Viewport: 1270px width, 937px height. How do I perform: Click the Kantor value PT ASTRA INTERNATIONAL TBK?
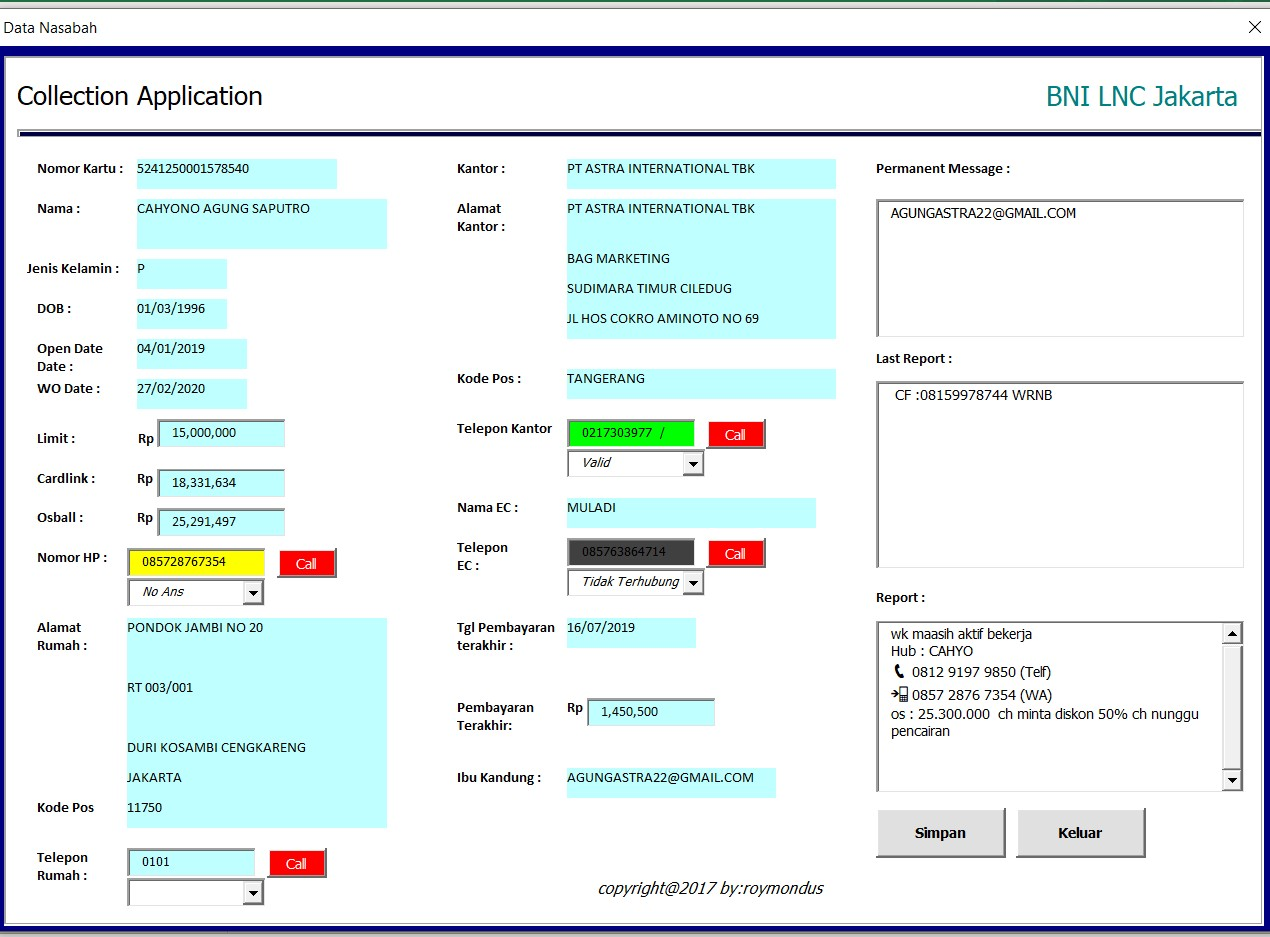(661, 169)
